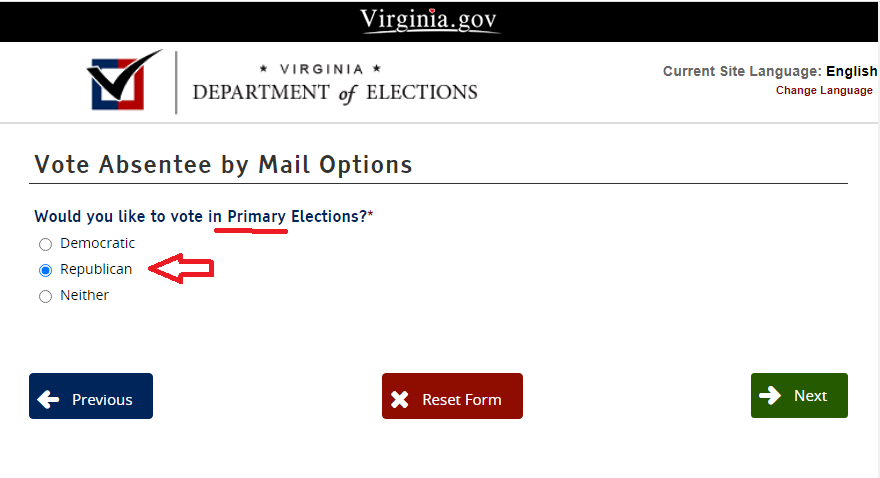Image resolution: width=880 pixels, height=478 pixels.
Task: Click the Republican option label text
Action: point(96,269)
